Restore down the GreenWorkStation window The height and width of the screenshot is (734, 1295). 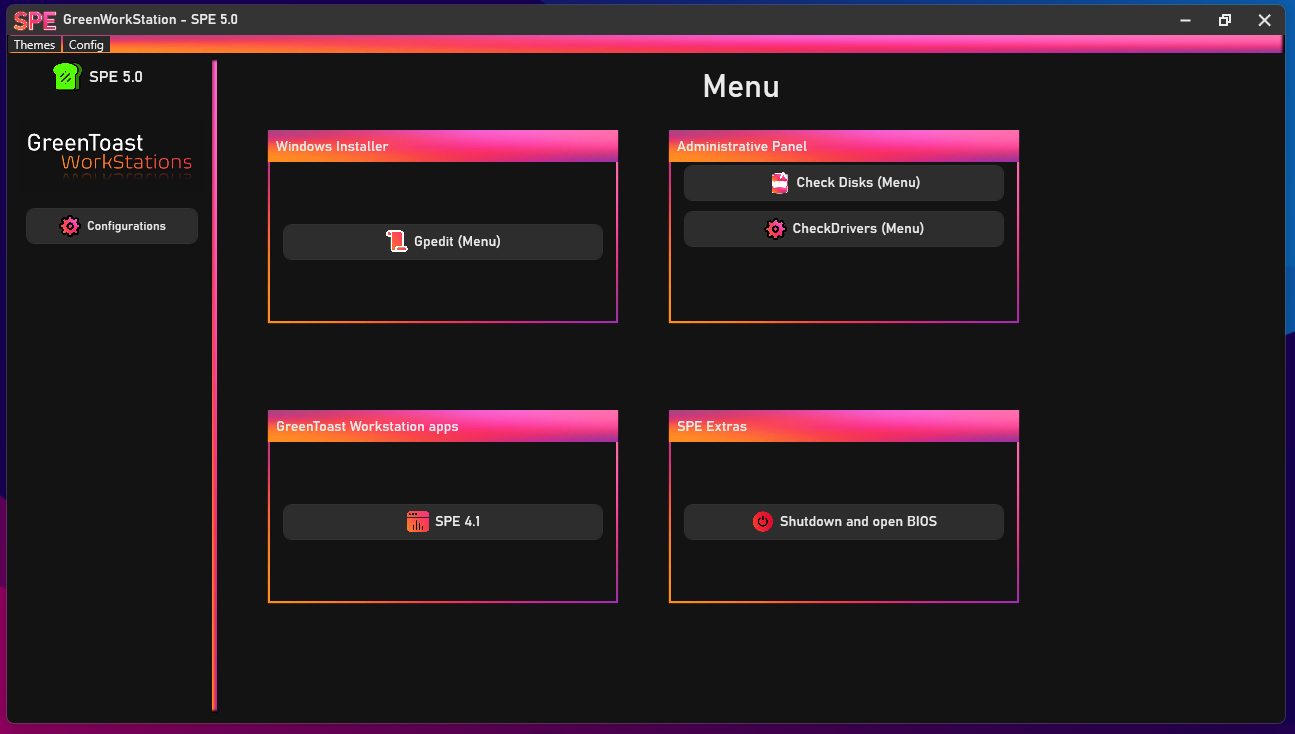pyautogui.click(x=1225, y=20)
